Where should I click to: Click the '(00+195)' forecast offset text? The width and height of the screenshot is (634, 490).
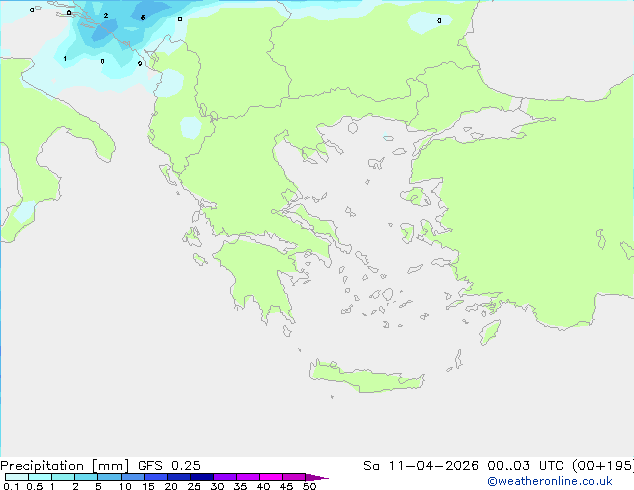(x=603, y=466)
